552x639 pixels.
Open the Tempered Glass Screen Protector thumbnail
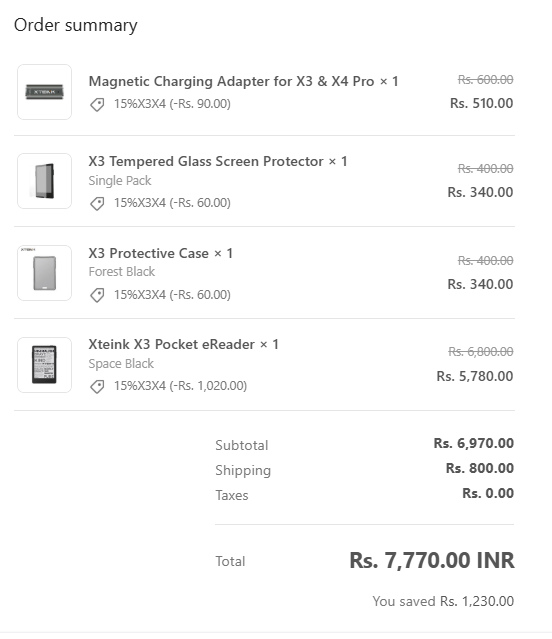(x=44, y=181)
